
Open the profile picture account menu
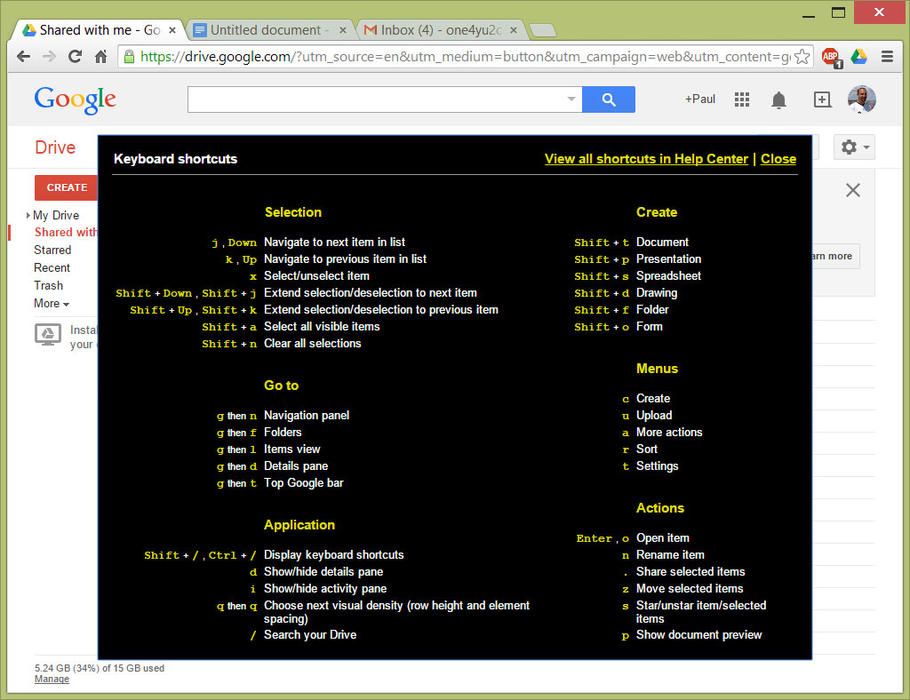tap(861, 98)
